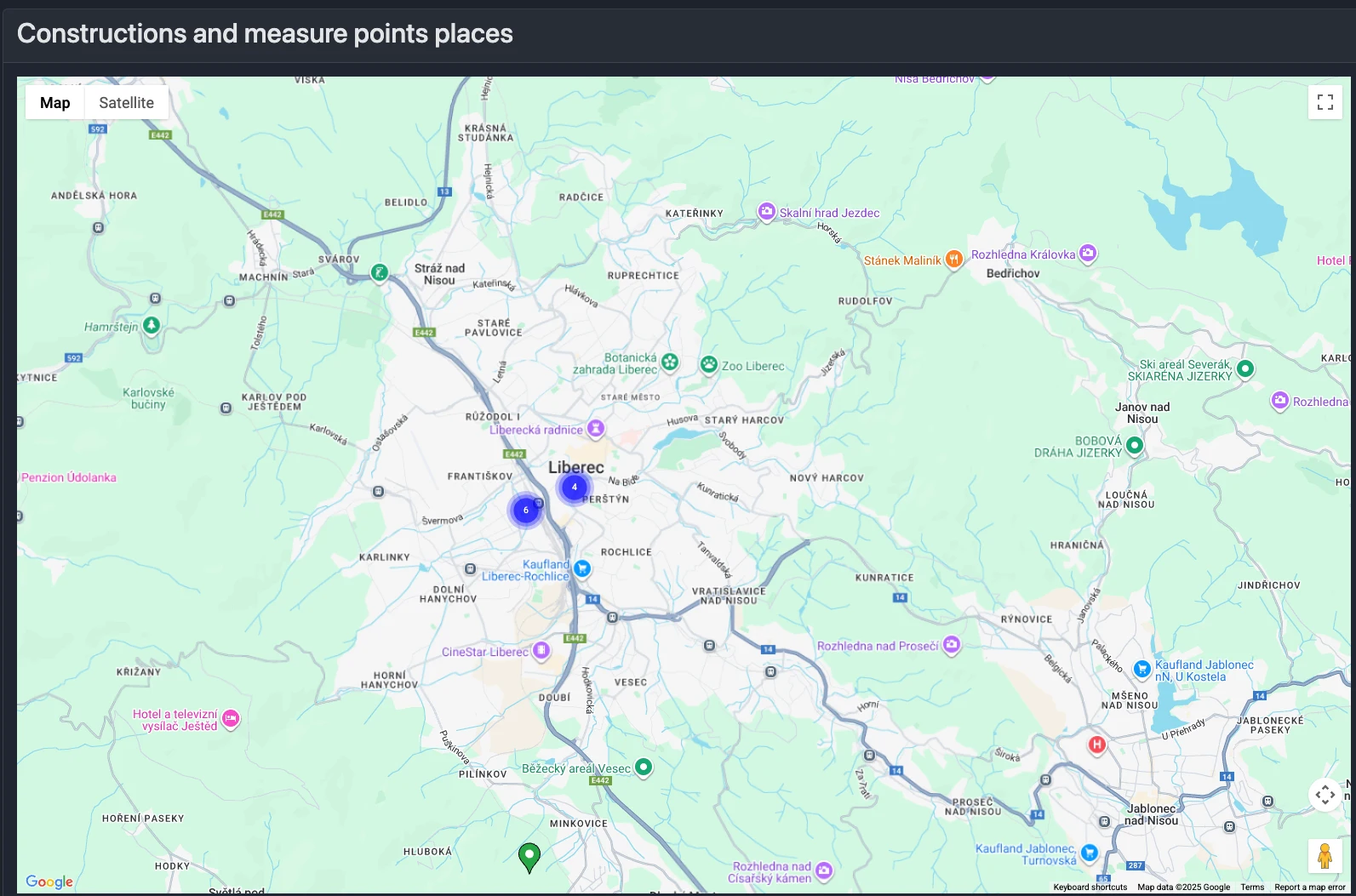Click the Skalní hrad Jezdec icon

point(767,212)
